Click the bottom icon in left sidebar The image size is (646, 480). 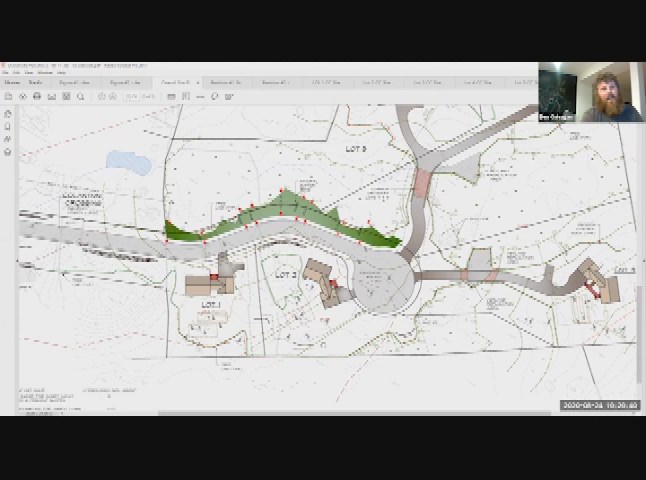(8, 153)
